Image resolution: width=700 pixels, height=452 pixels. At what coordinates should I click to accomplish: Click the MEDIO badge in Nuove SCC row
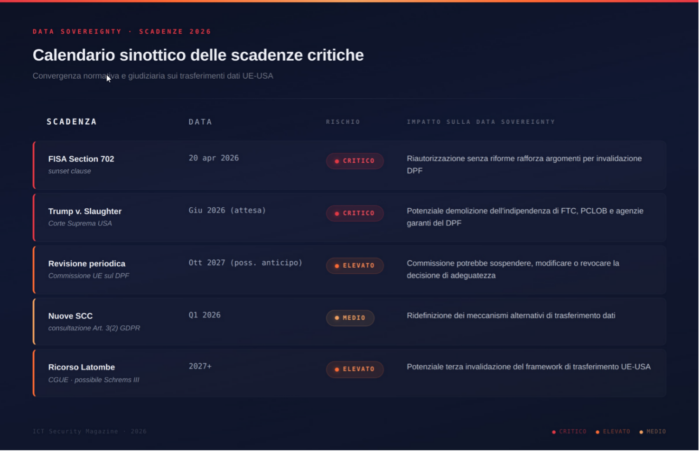coord(350,318)
